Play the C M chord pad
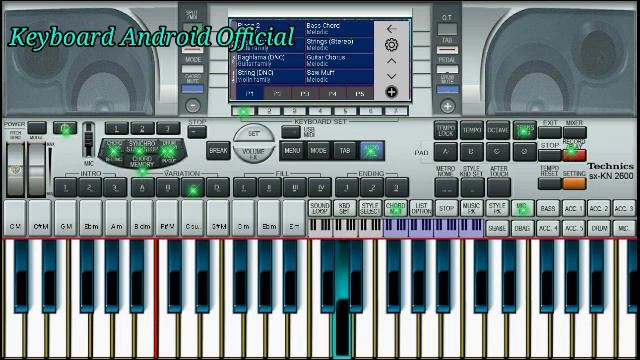This screenshot has width=640, height=360. 16,218
